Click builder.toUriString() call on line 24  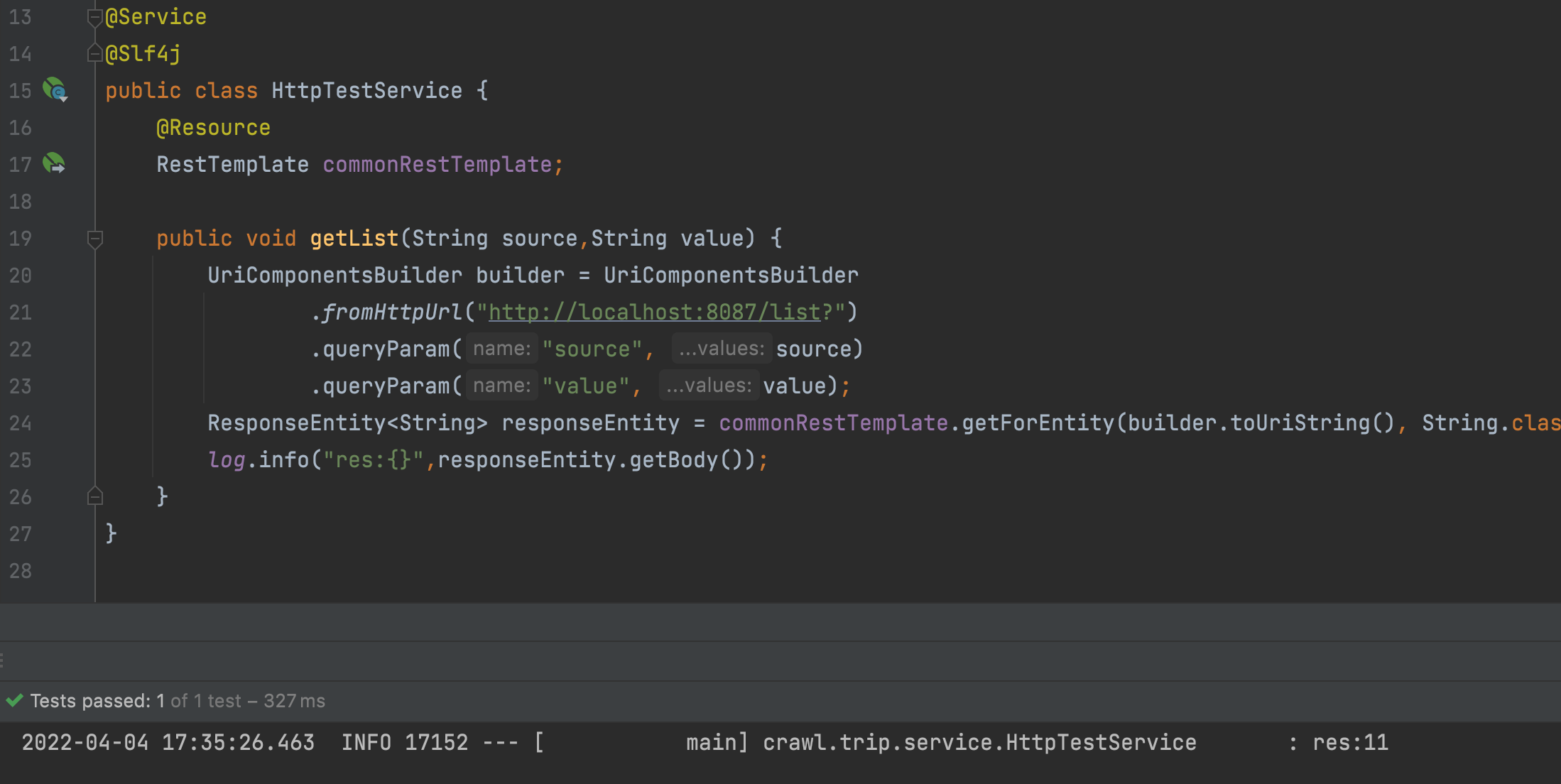pyautogui.click(x=1261, y=423)
